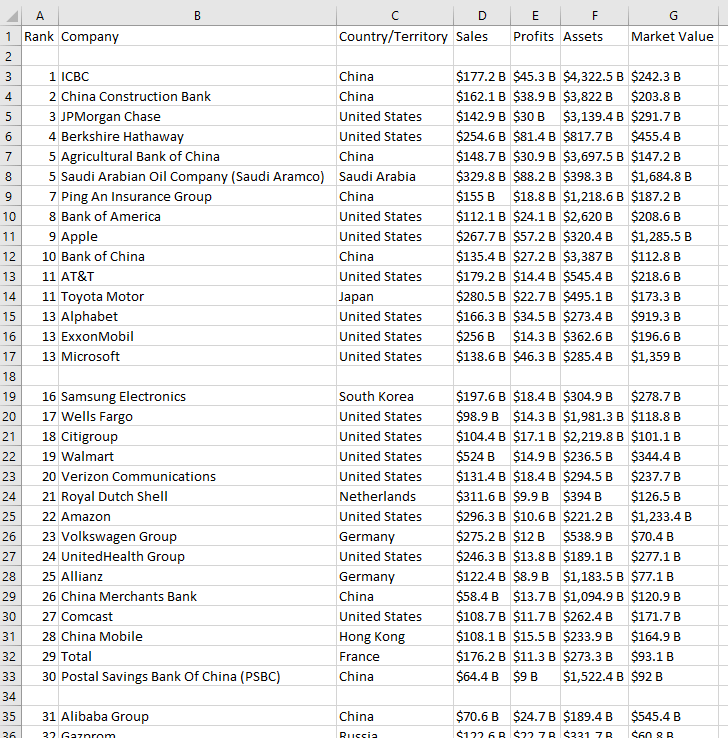Select the 'China Mobile' cell
Screen dimensions: 728x738
click(x=197, y=636)
